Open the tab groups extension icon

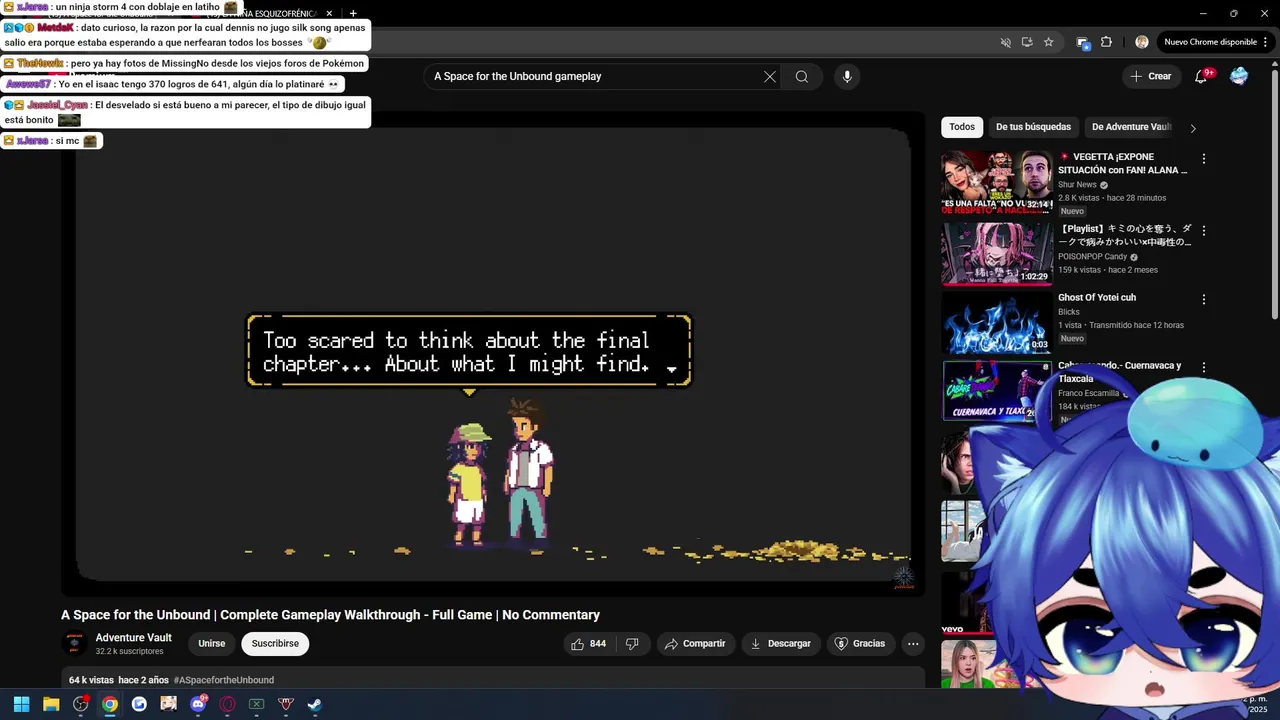[1082, 42]
